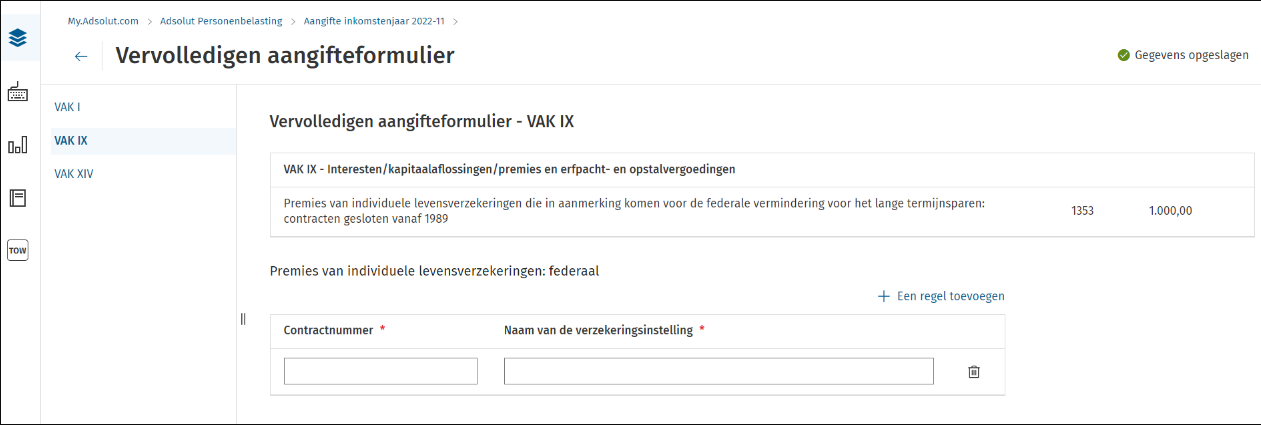The height and width of the screenshot is (425, 1261).
Task: Select the panel splitter handle
Action: coord(243,319)
